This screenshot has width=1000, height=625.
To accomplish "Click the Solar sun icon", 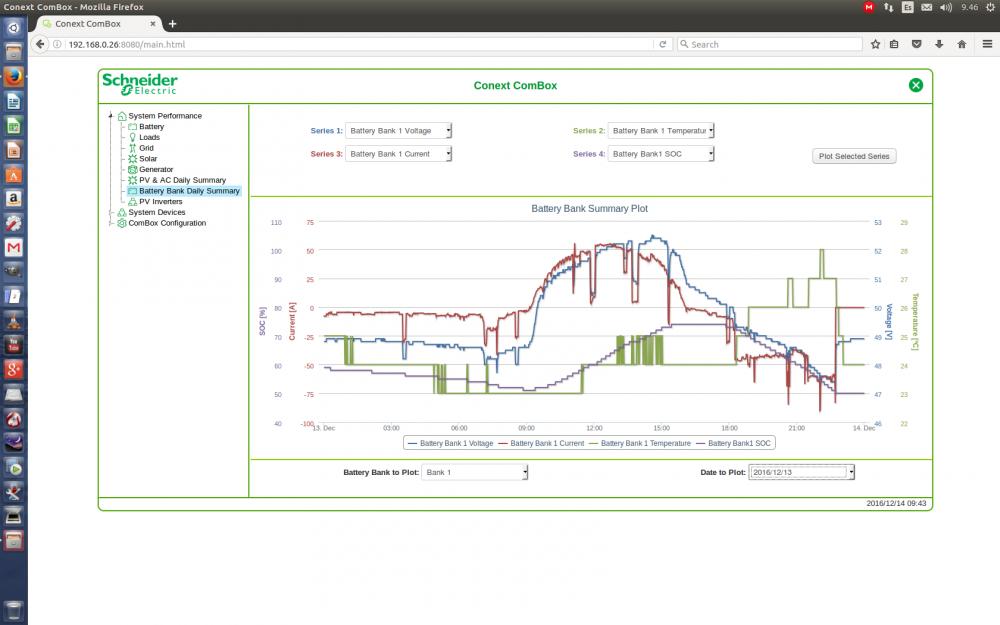I will pos(133,159).
